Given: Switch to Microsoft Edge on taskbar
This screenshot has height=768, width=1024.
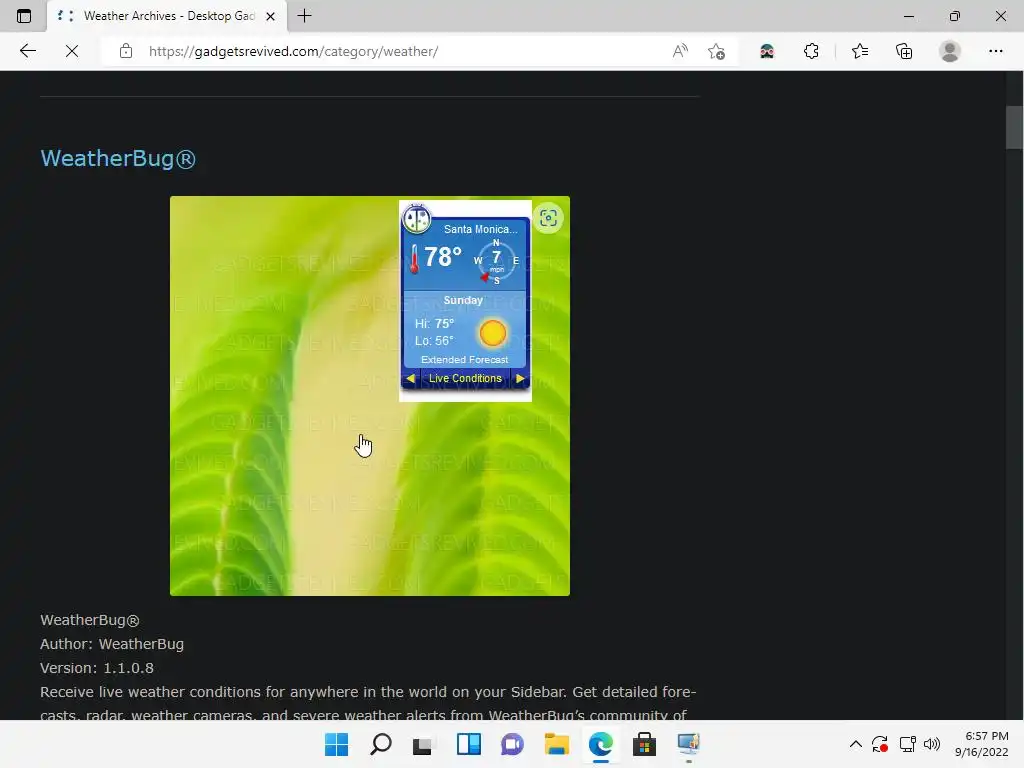Looking at the screenshot, I should [601, 744].
